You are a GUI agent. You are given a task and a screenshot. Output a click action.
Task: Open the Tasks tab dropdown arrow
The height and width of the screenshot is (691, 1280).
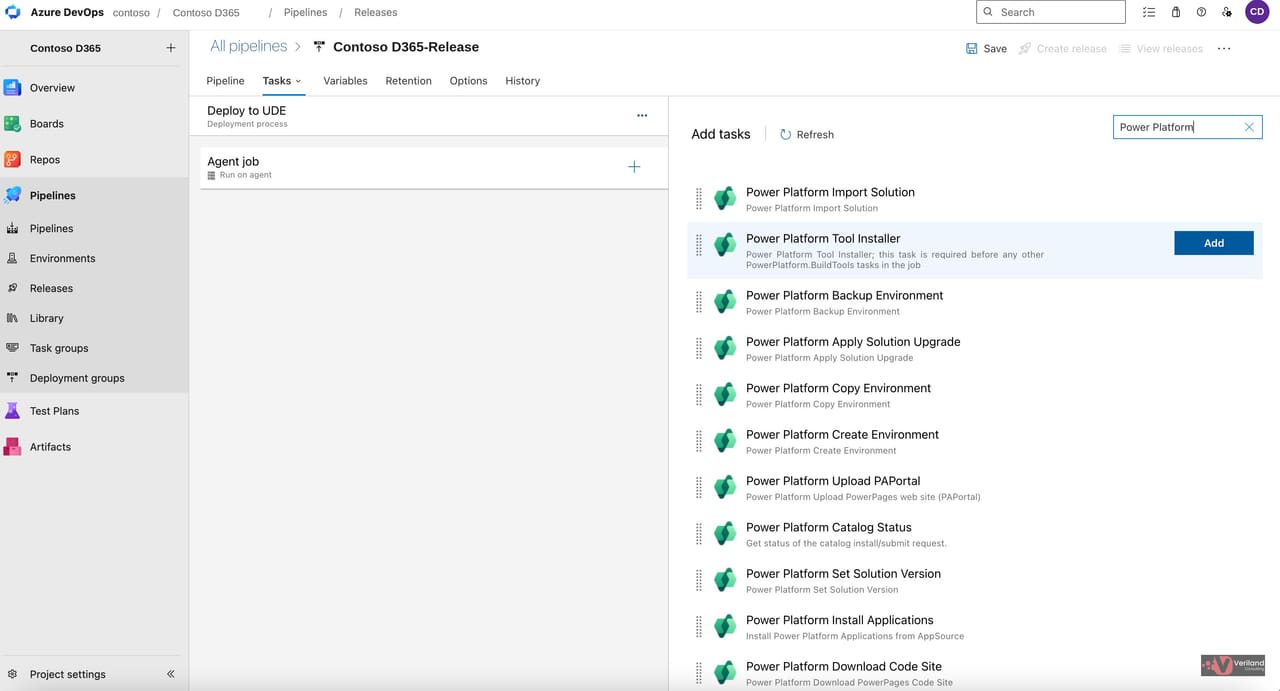298,81
